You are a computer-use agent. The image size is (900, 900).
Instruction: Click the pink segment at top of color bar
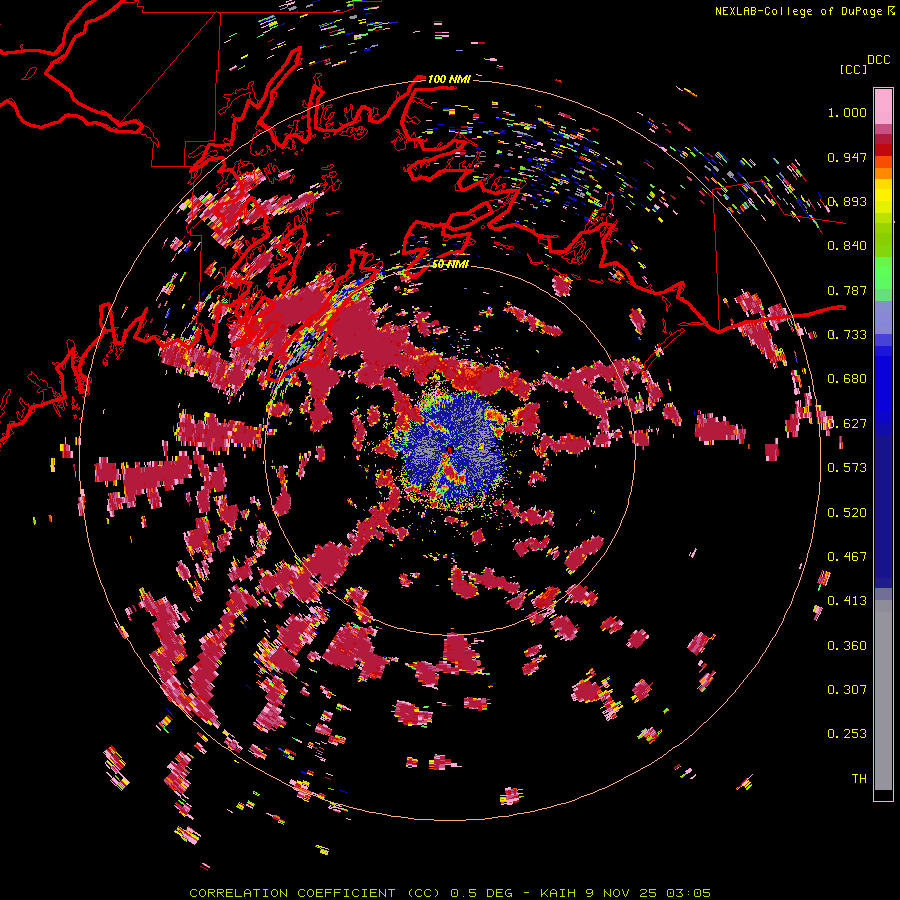(883, 106)
